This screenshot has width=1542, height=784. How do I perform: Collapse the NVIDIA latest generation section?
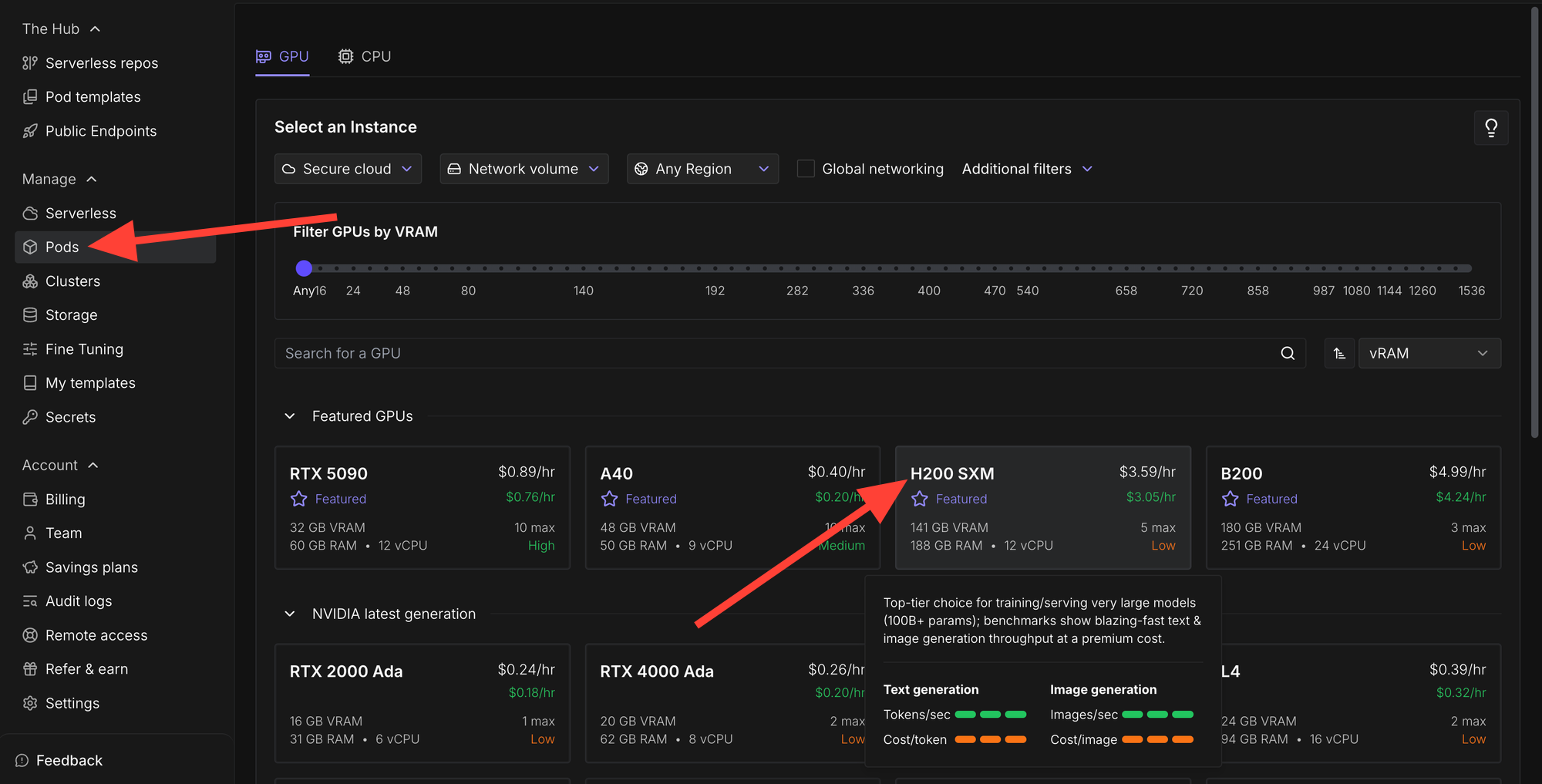(290, 614)
